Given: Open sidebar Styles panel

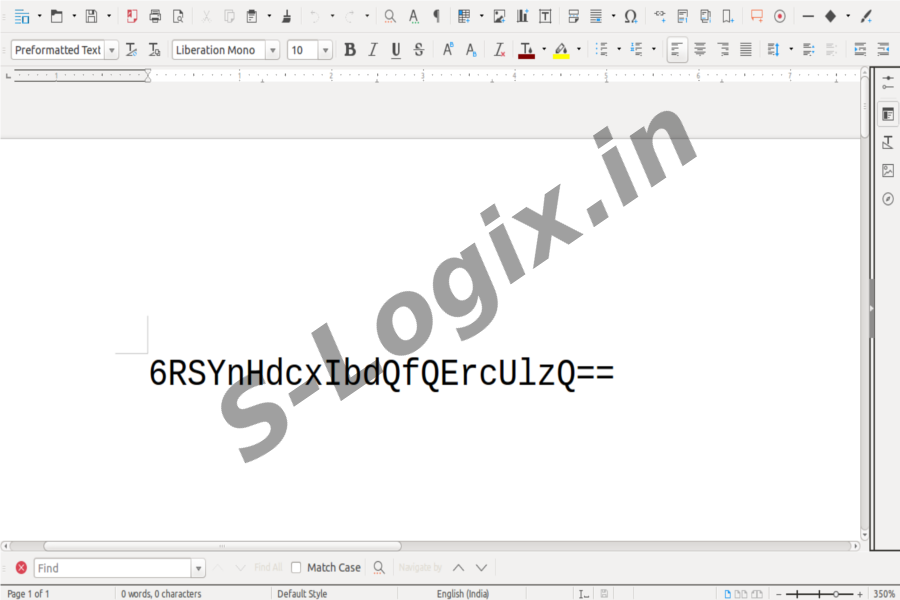Looking at the screenshot, I should [x=888, y=142].
